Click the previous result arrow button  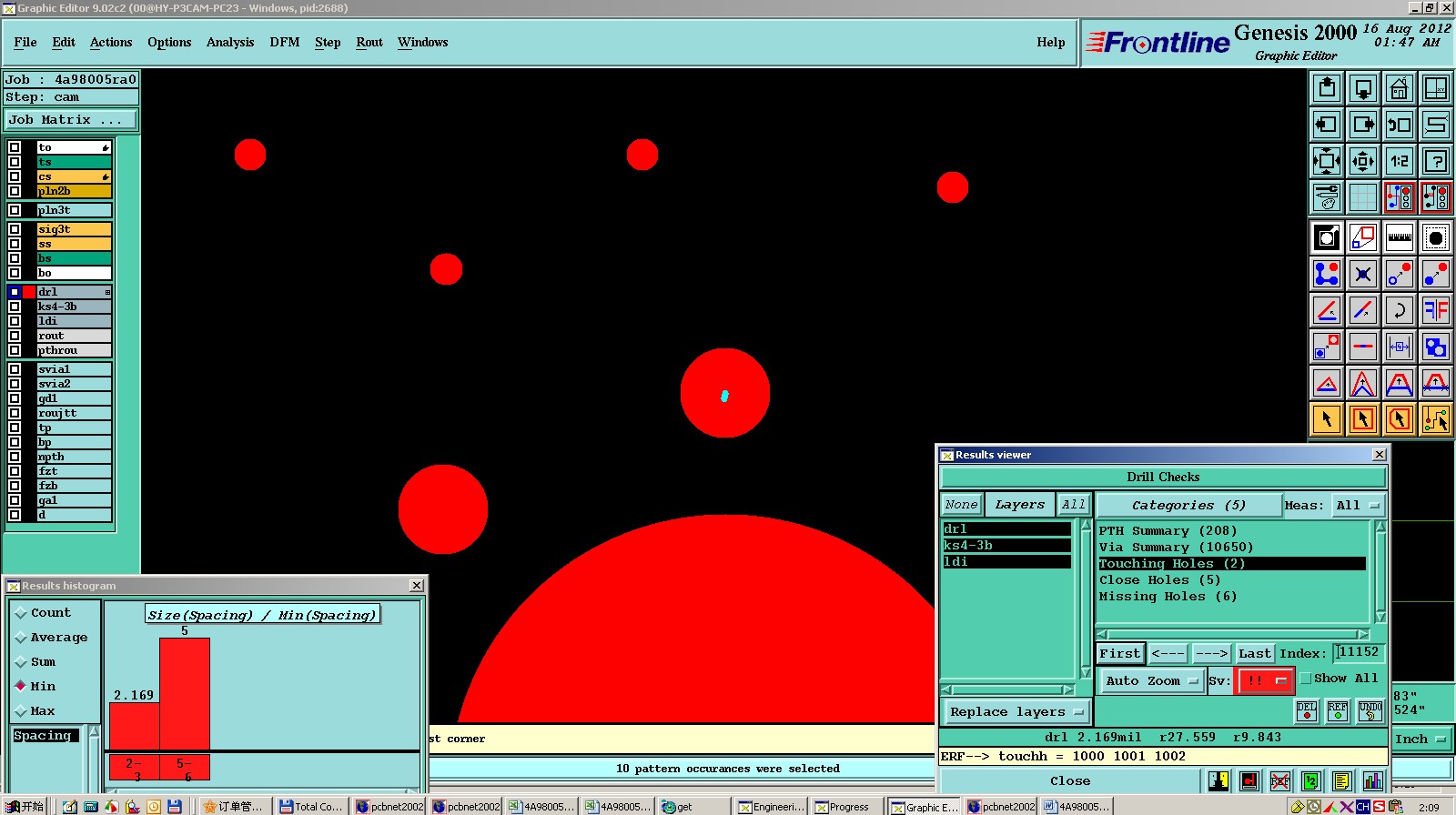click(x=1168, y=654)
